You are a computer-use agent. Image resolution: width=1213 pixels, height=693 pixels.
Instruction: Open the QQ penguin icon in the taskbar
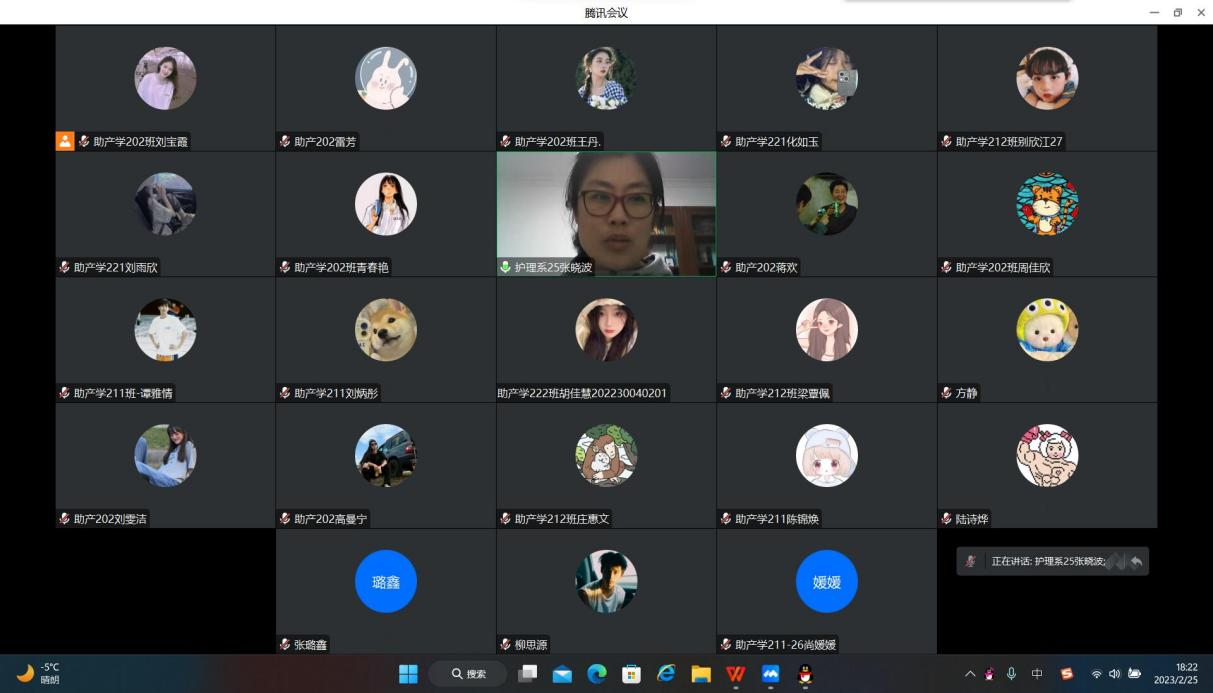coord(805,674)
